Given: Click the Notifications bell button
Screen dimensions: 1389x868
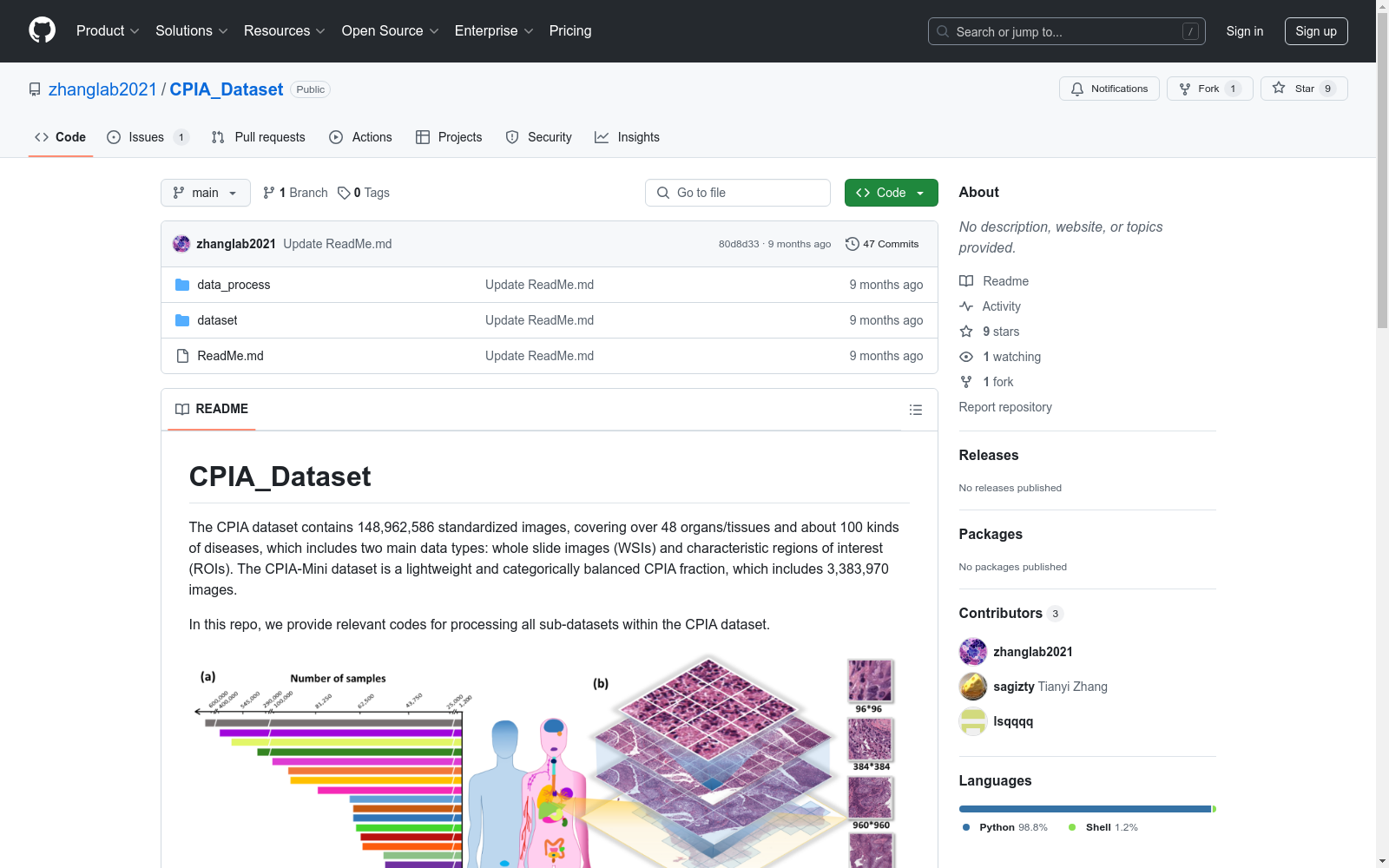Looking at the screenshot, I should tap(1109, 89).
